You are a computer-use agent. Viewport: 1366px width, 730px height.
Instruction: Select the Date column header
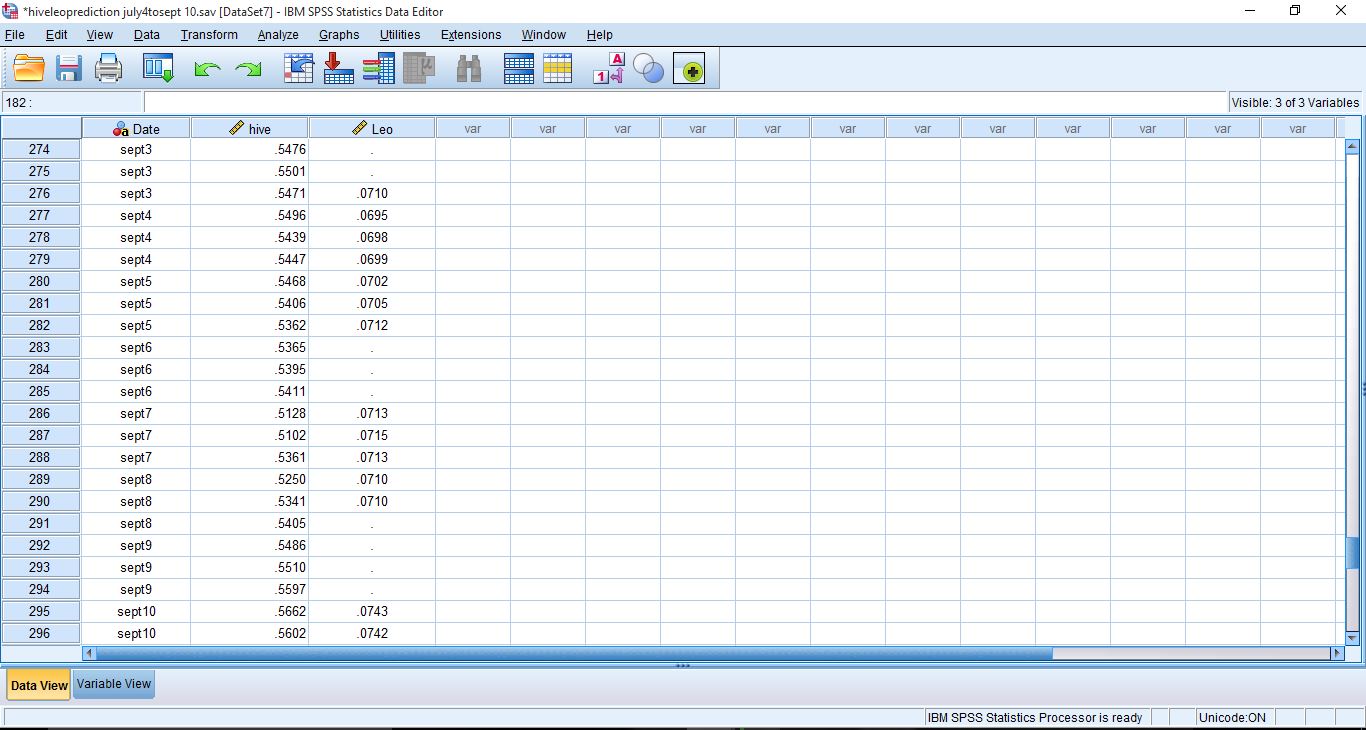(x=136, y=128)
